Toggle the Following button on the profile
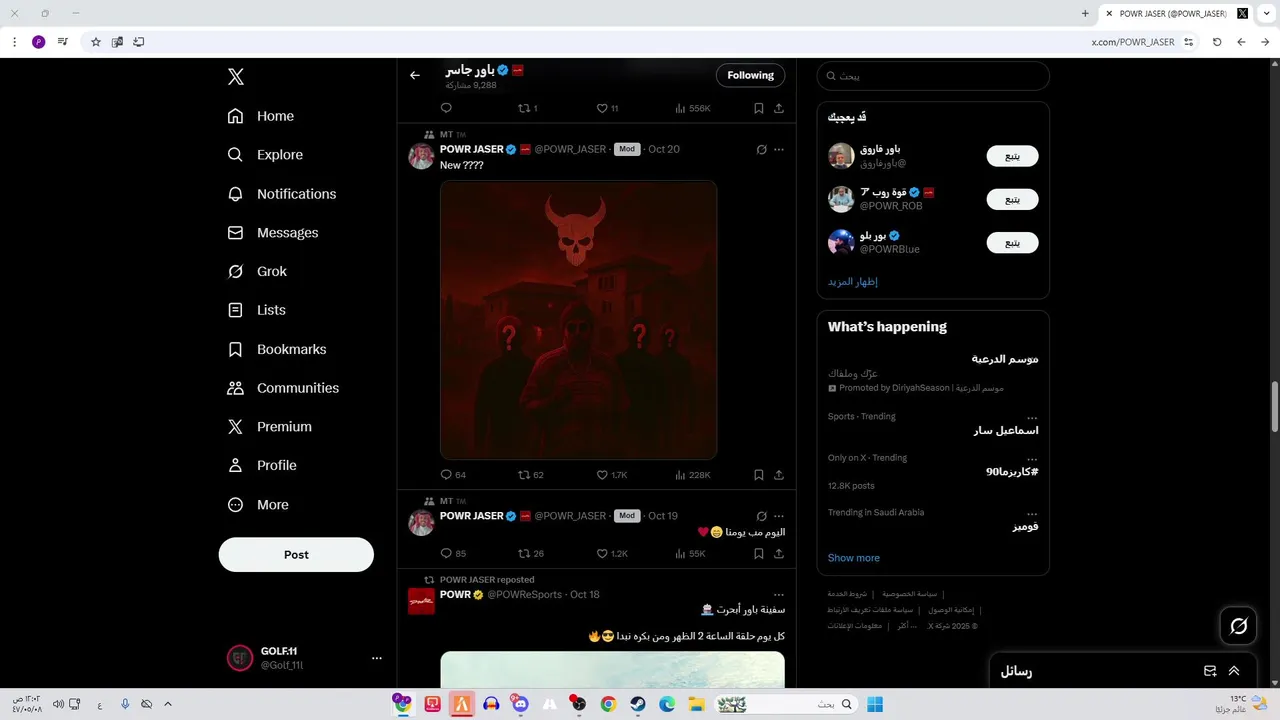The image size is (1280, 720). 750,75
